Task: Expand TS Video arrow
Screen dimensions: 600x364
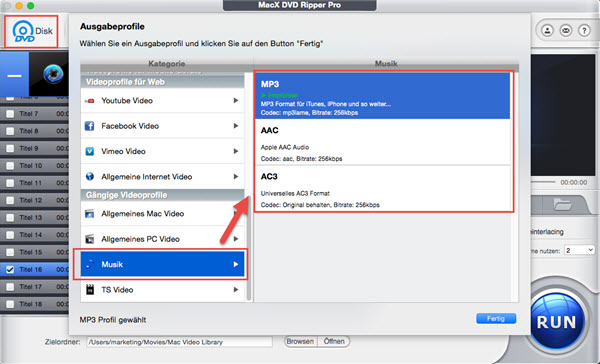Action: tap(236, 289)
